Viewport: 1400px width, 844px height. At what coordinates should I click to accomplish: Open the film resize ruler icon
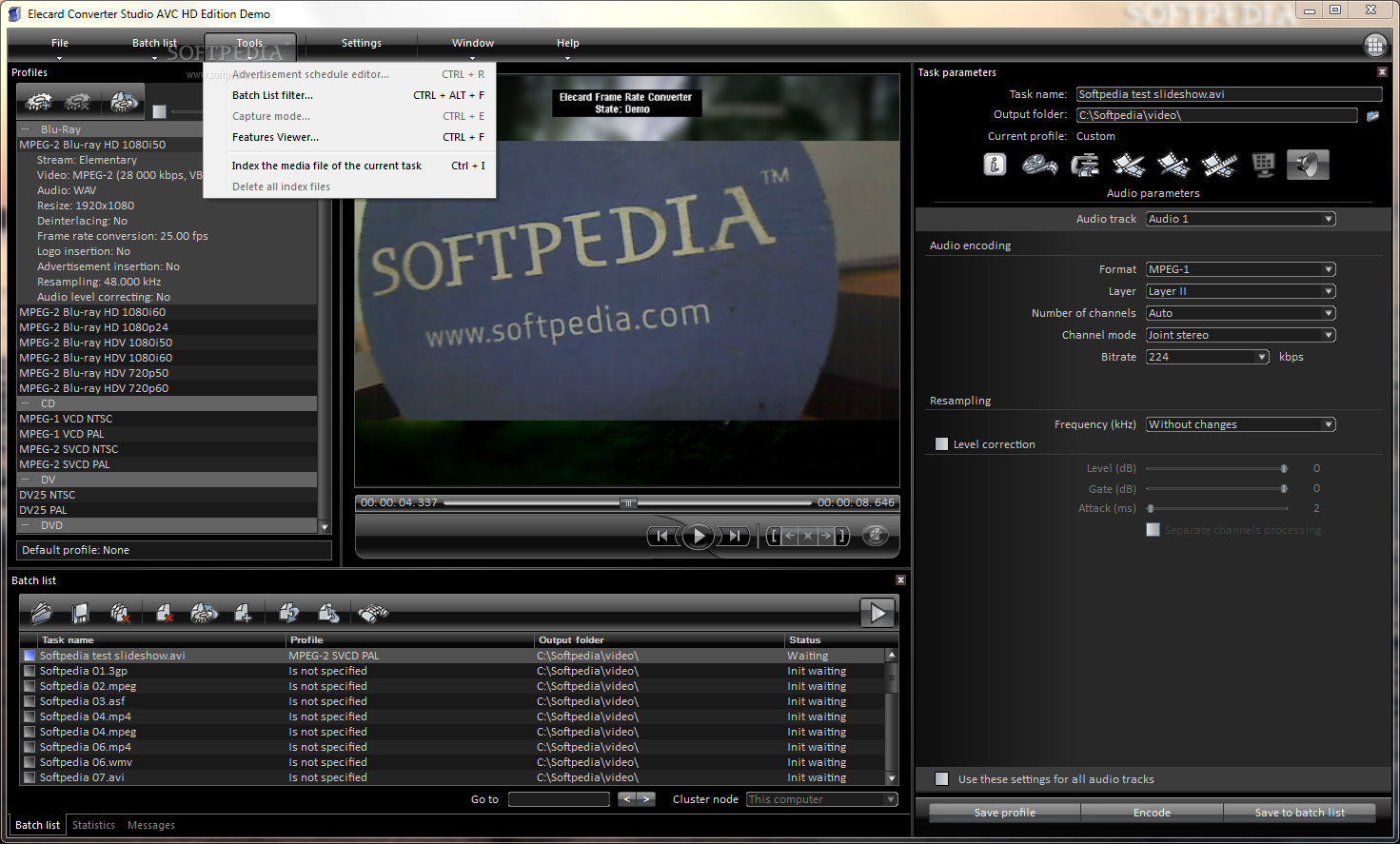click(x=1218, y=166)
